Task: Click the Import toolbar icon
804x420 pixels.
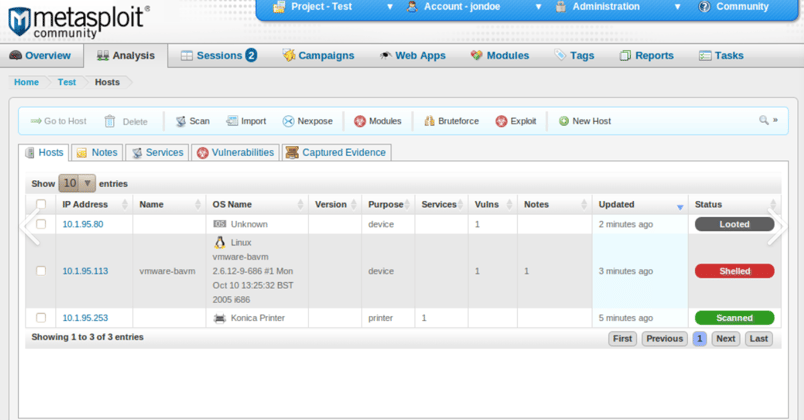Action: point(232,121)
